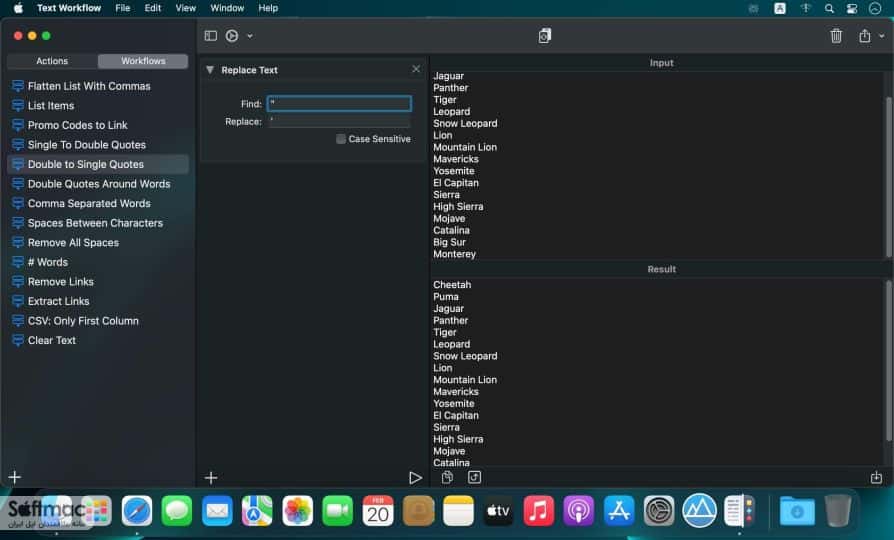The width and height of the screenshot is (894, 540).
Task: Switch to the Actions tab
Action: (x=52, y=61)
